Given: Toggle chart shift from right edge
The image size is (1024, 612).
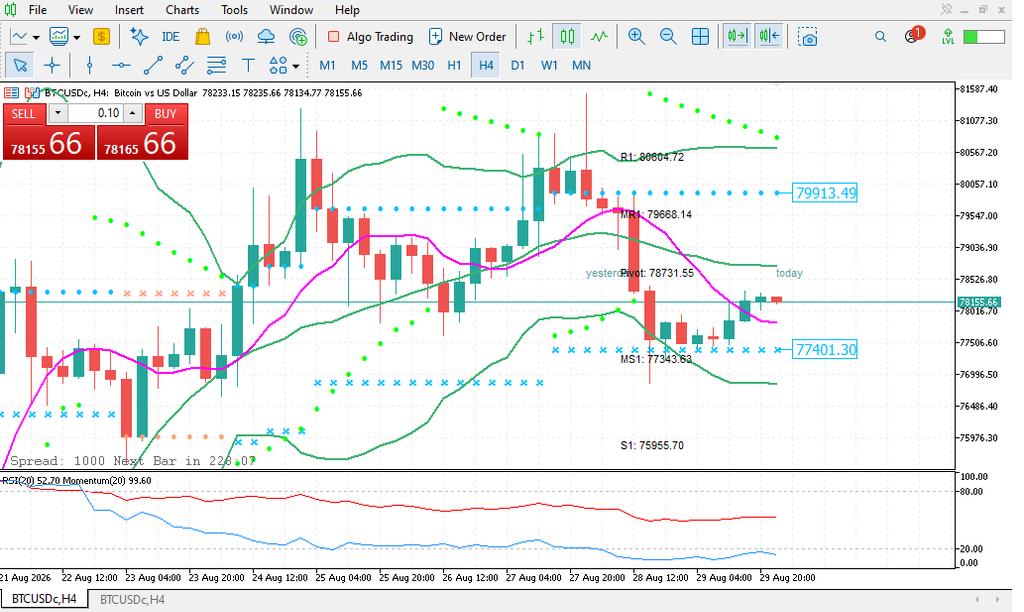Looking at the screenshot, I should (769, 37).
